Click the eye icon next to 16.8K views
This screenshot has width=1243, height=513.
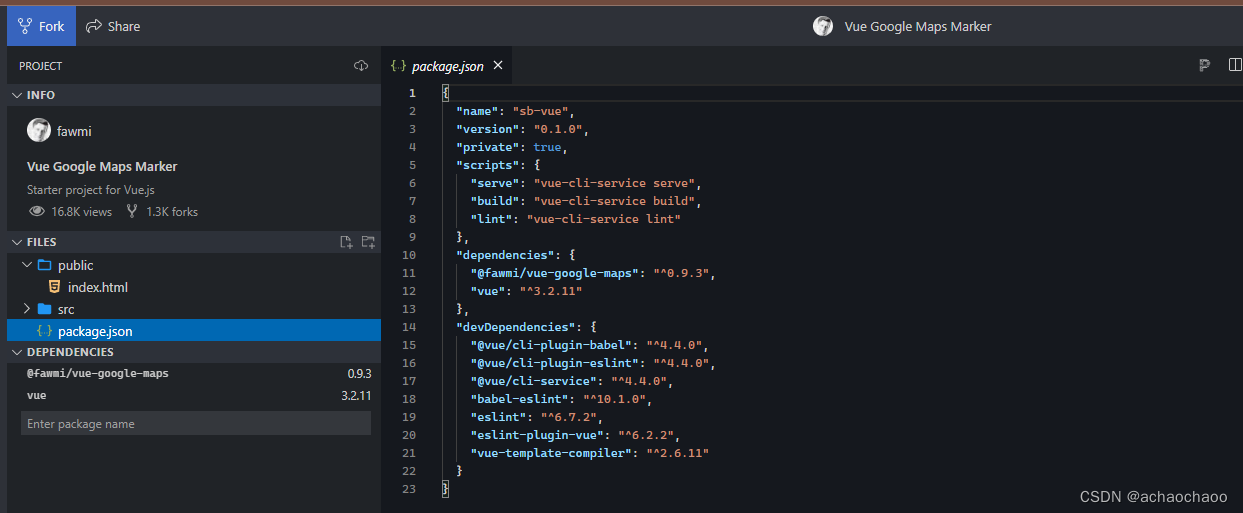tap(37, 212)
